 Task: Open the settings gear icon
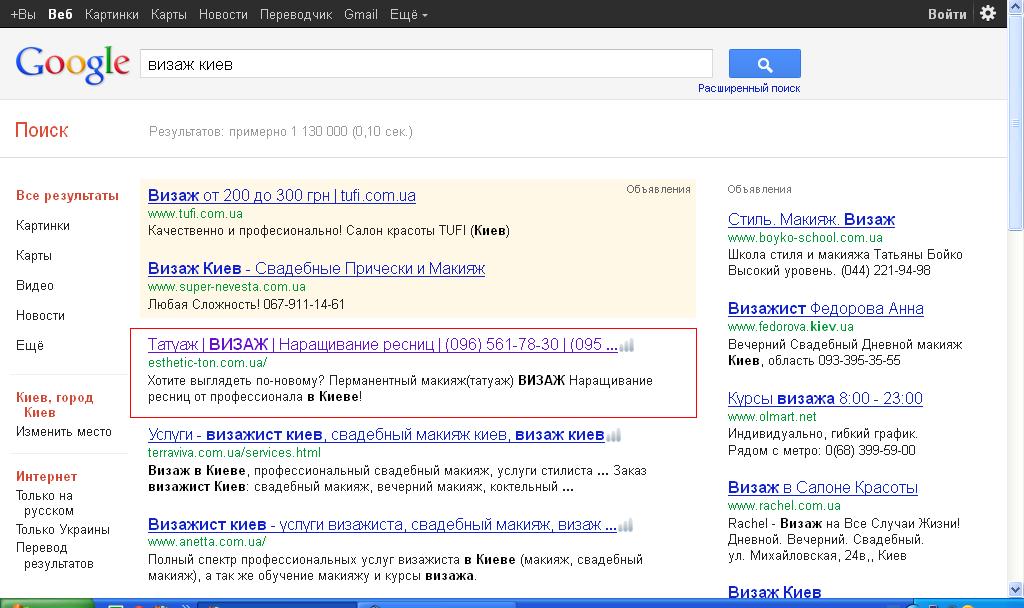point(988,13)
